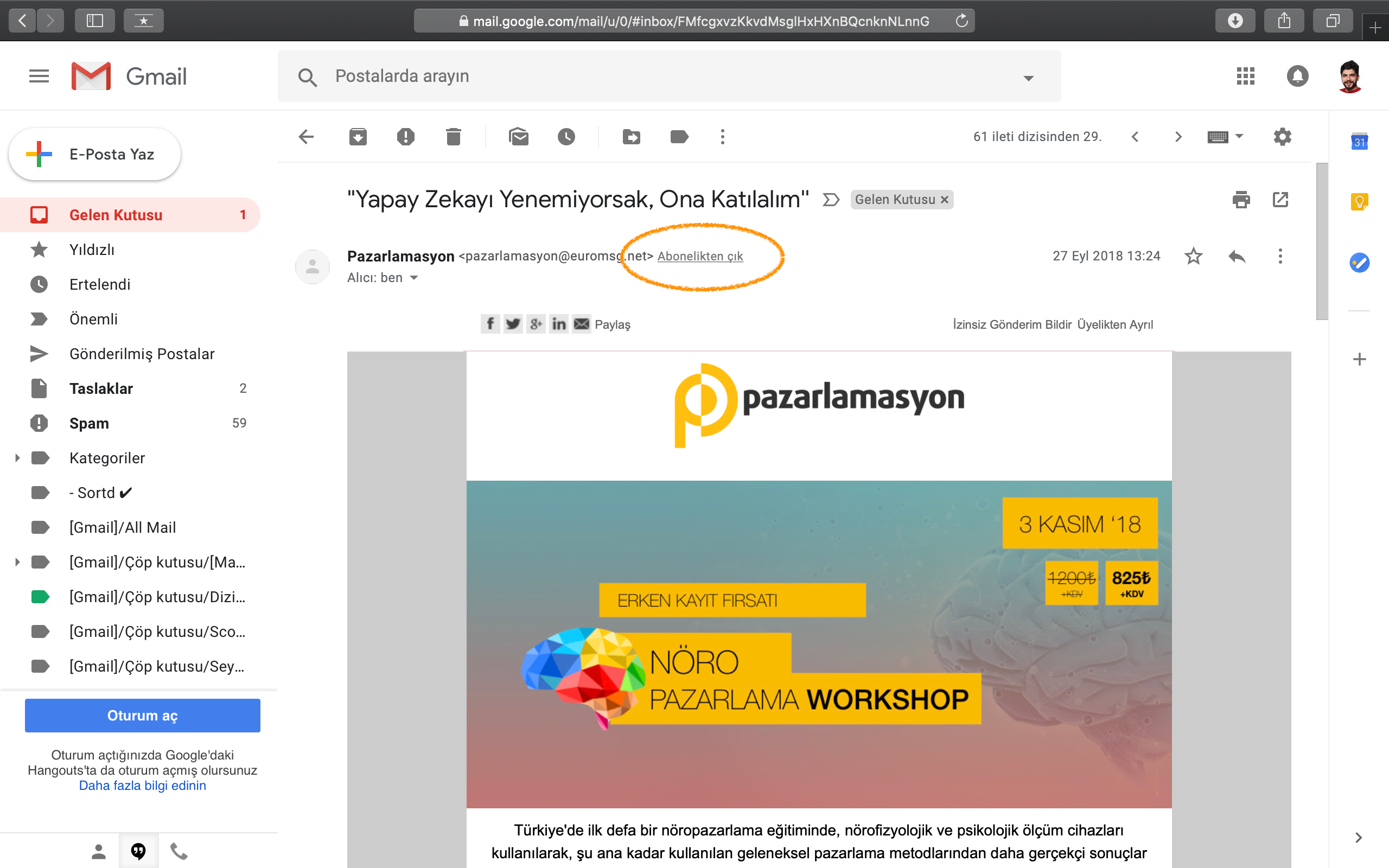Open Yıldızlı folder

tap(130, 250)
